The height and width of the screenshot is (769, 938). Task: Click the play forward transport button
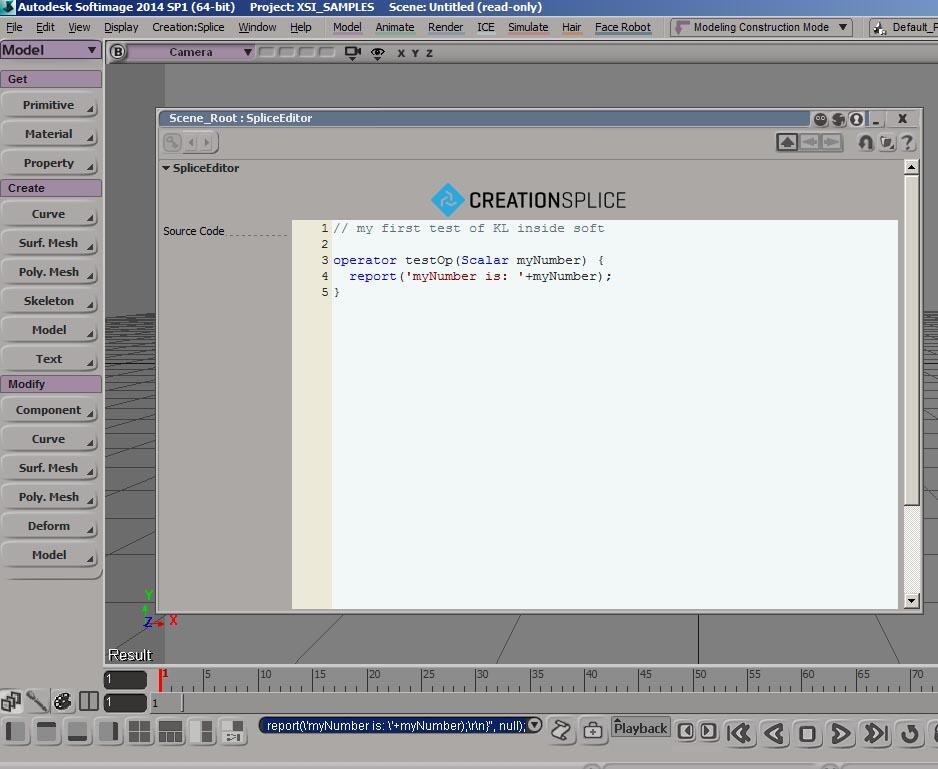click(x=841, y=734)
